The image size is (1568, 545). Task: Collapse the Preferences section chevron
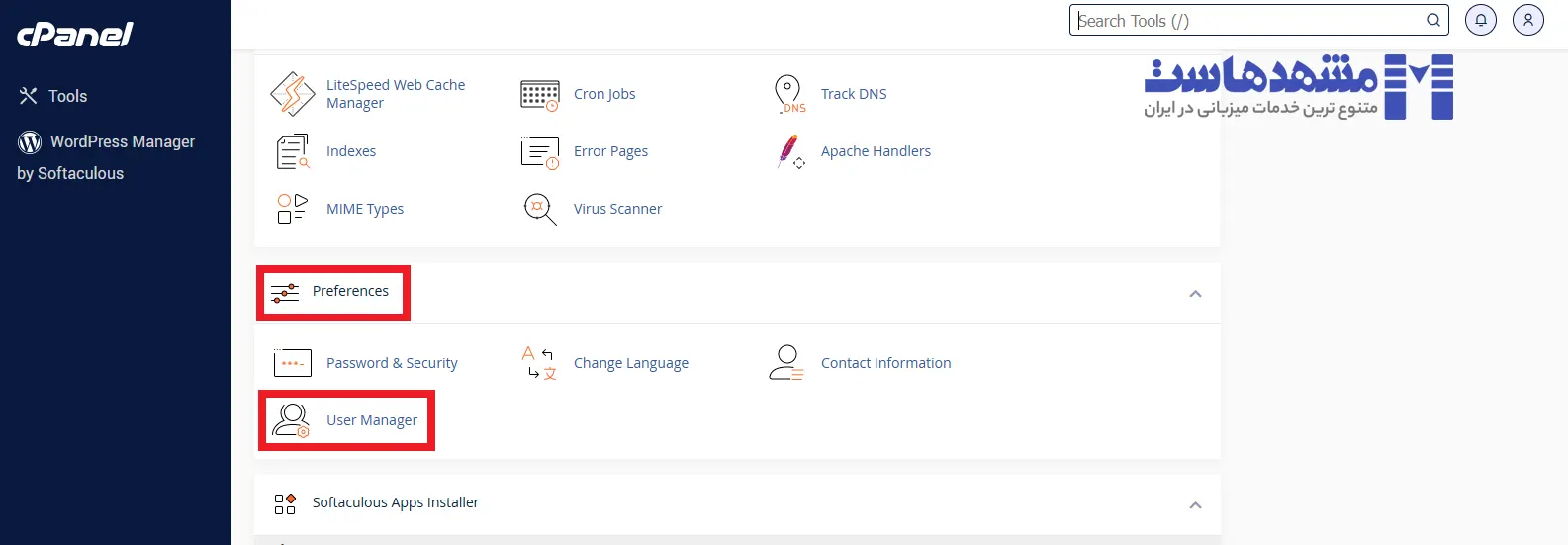(x=1195, y=294)
